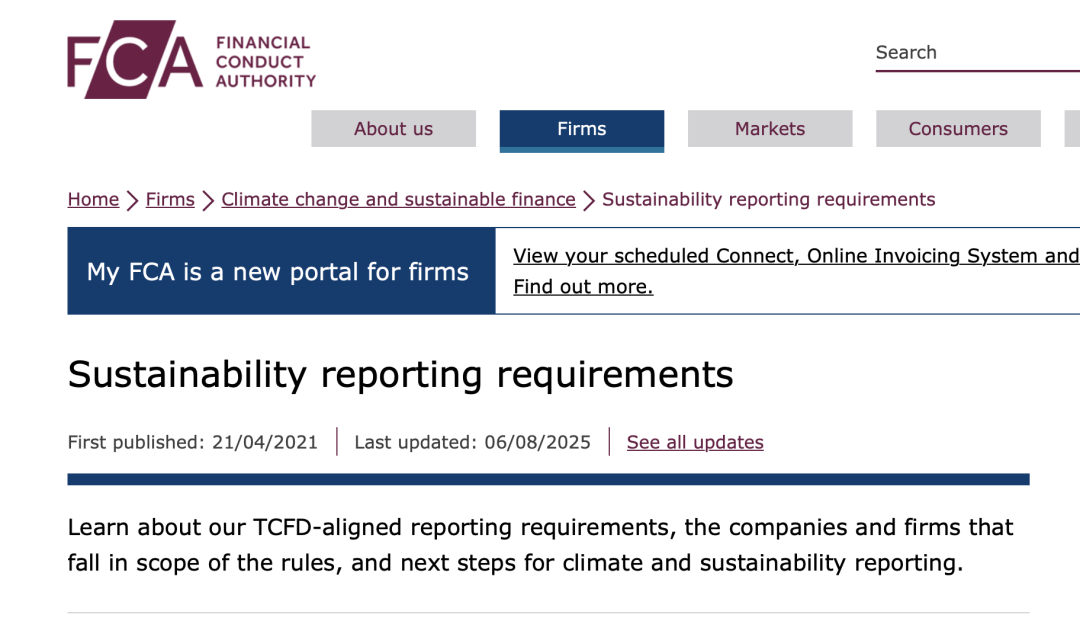
Task: Go to the Consumers section
Action: 958,129
